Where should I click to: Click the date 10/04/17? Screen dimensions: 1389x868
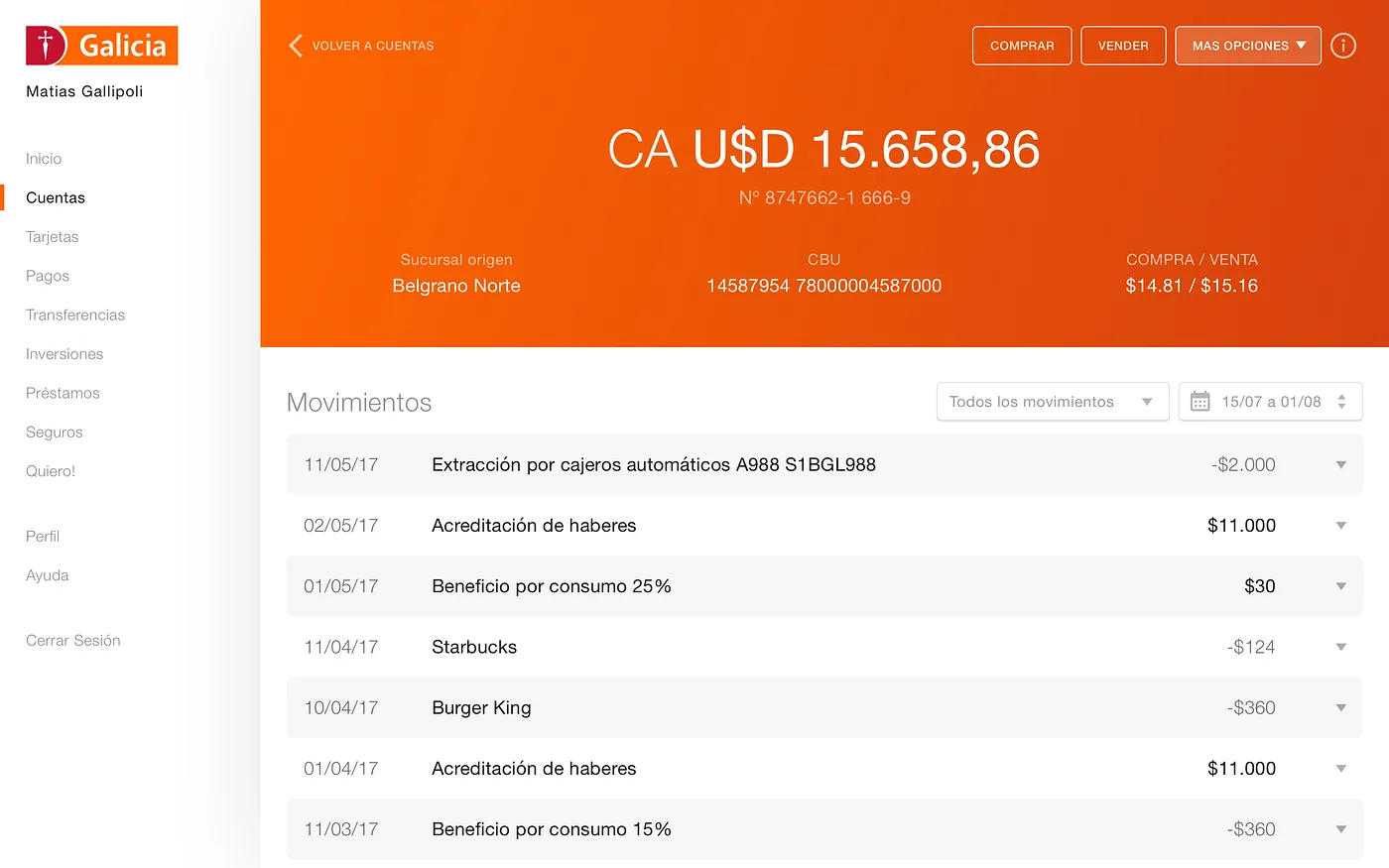click(x=341, y=708)
